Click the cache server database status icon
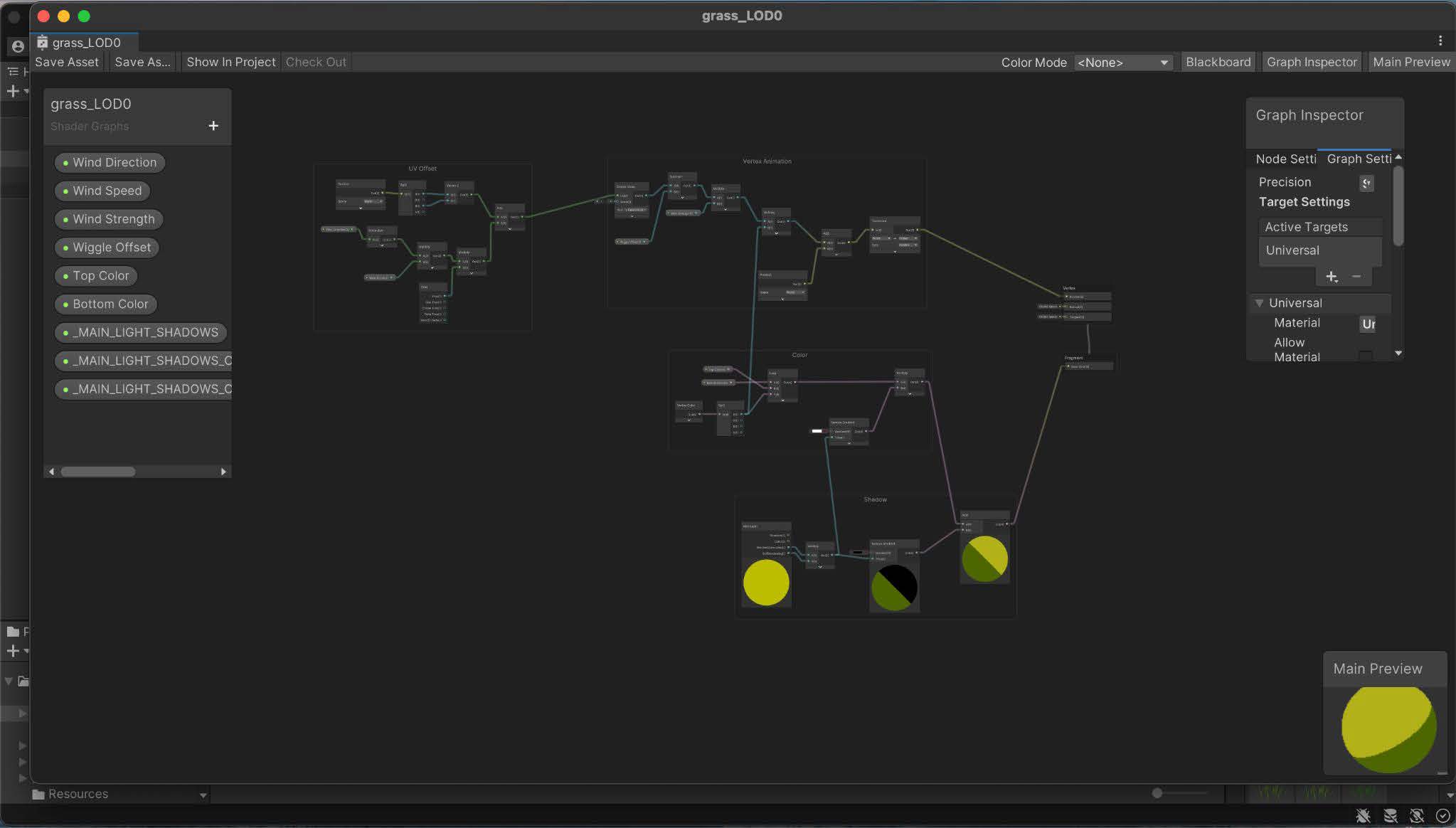1456x828 pixels. pyautogui.click(x=1390, y=816)
